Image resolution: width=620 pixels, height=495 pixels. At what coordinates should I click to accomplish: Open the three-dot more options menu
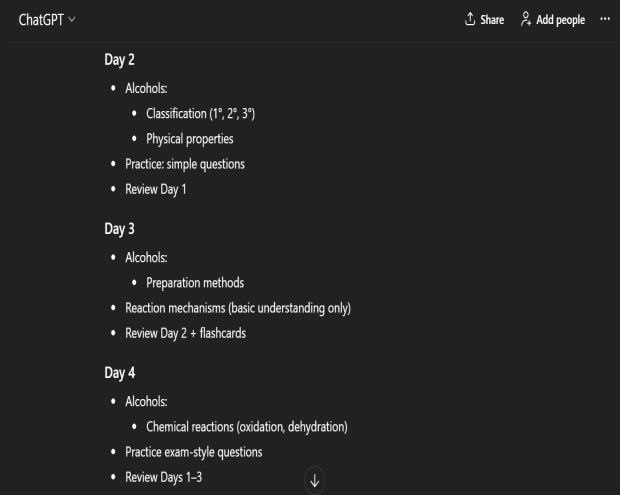pos(604,20)
